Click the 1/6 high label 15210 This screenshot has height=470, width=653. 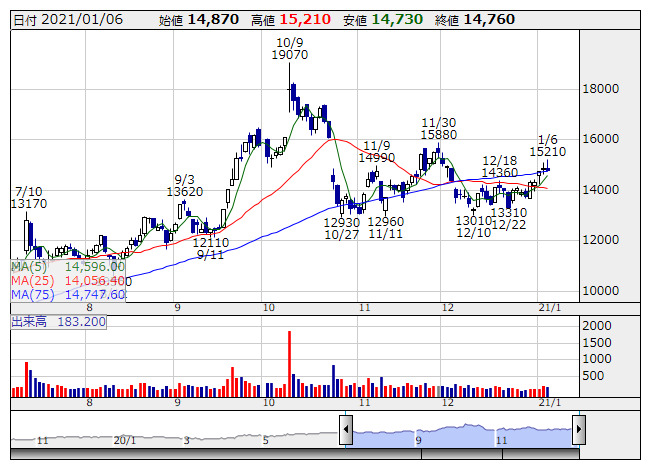(x=548, y=152)
